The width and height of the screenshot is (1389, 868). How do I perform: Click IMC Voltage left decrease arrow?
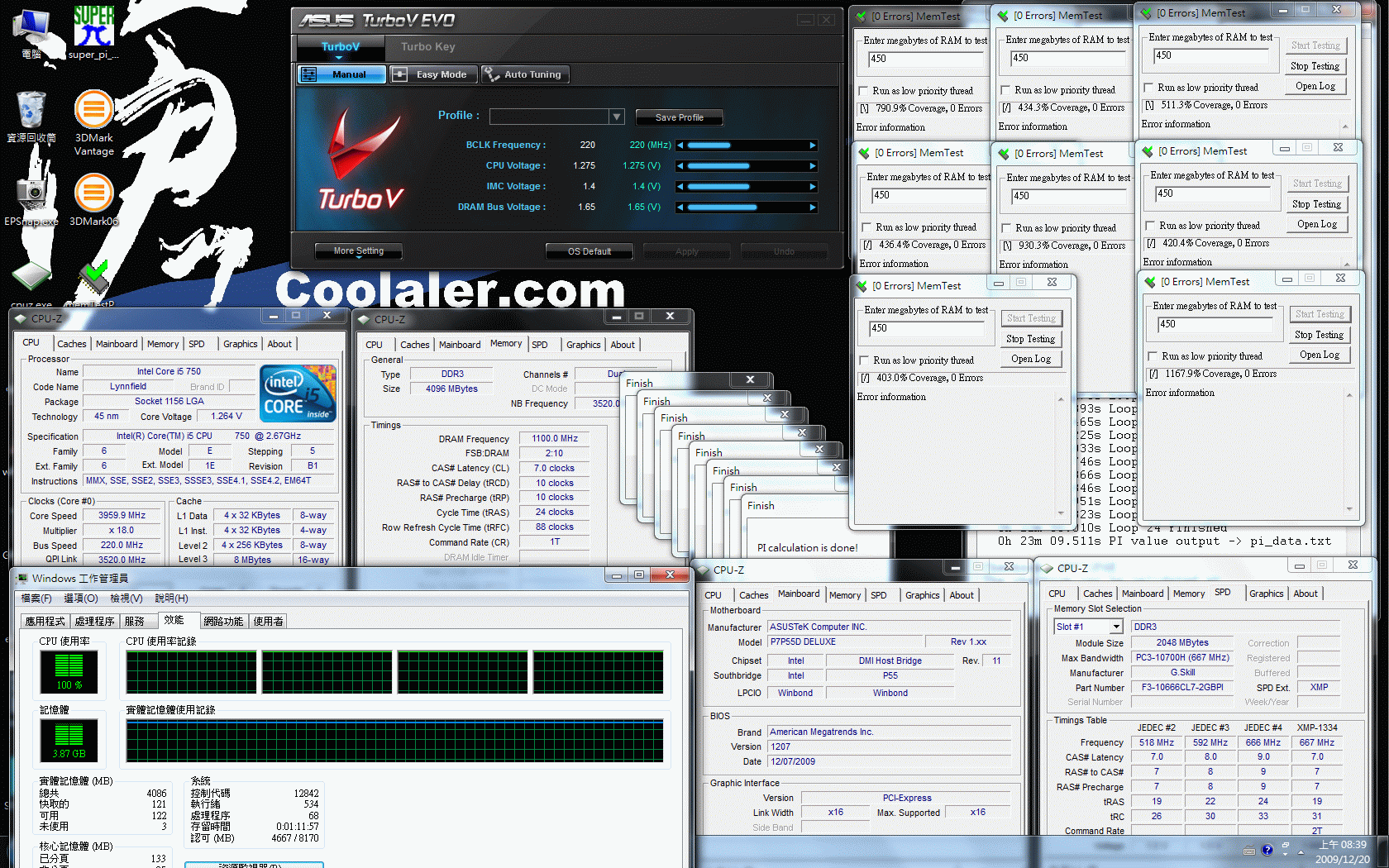(x=680, y=187)
